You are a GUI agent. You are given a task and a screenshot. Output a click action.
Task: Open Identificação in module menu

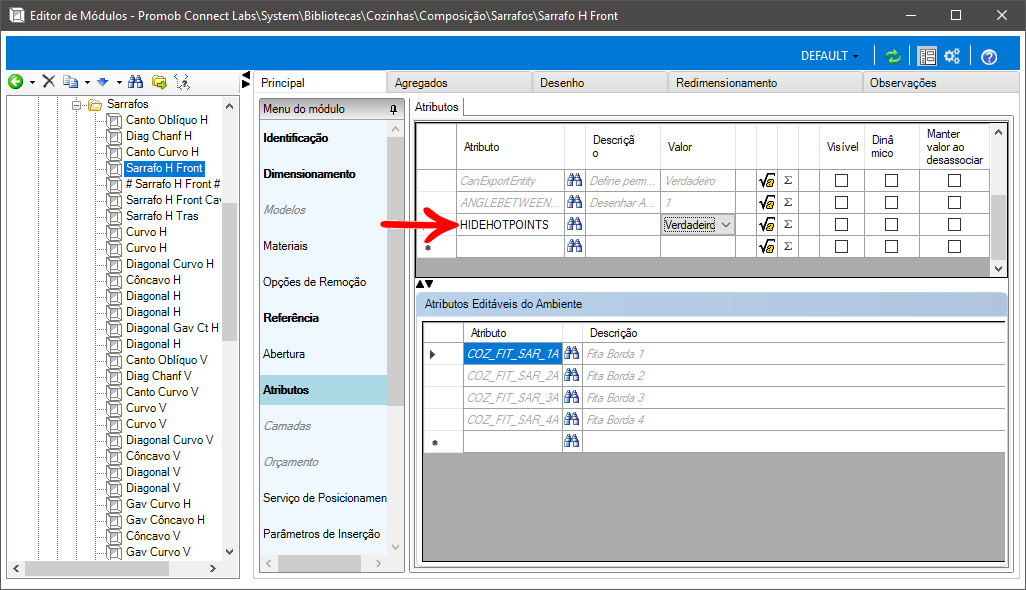click(296, 138)
